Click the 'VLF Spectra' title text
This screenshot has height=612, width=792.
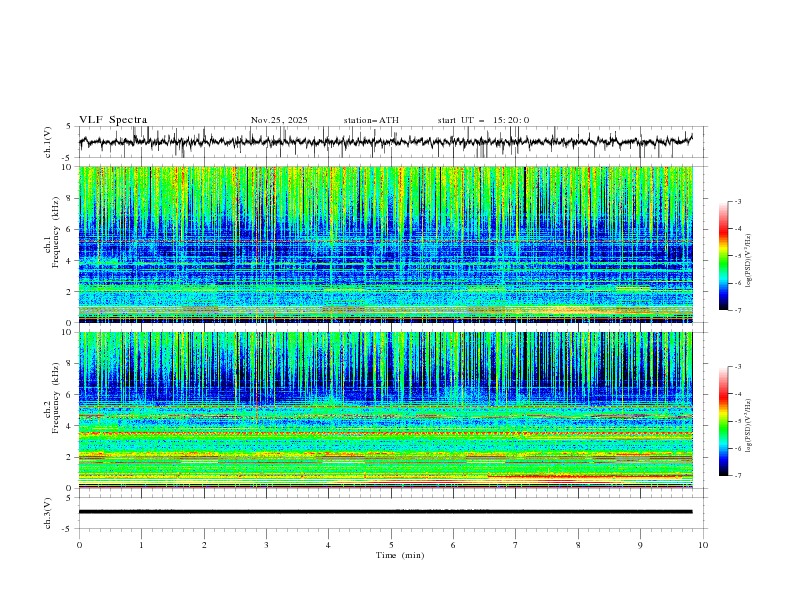point(113,120)
